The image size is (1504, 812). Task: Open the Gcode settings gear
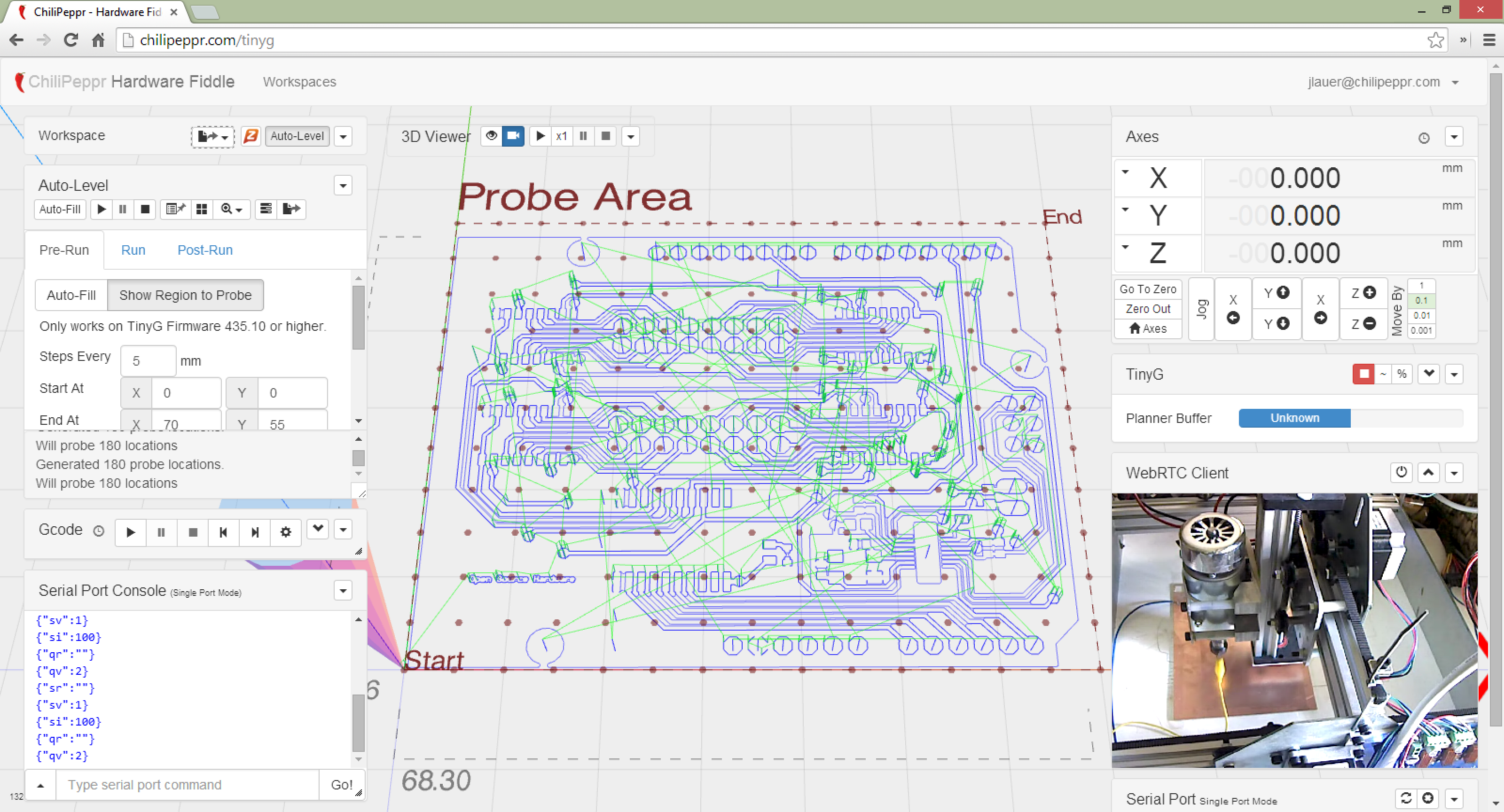(285, 532)
